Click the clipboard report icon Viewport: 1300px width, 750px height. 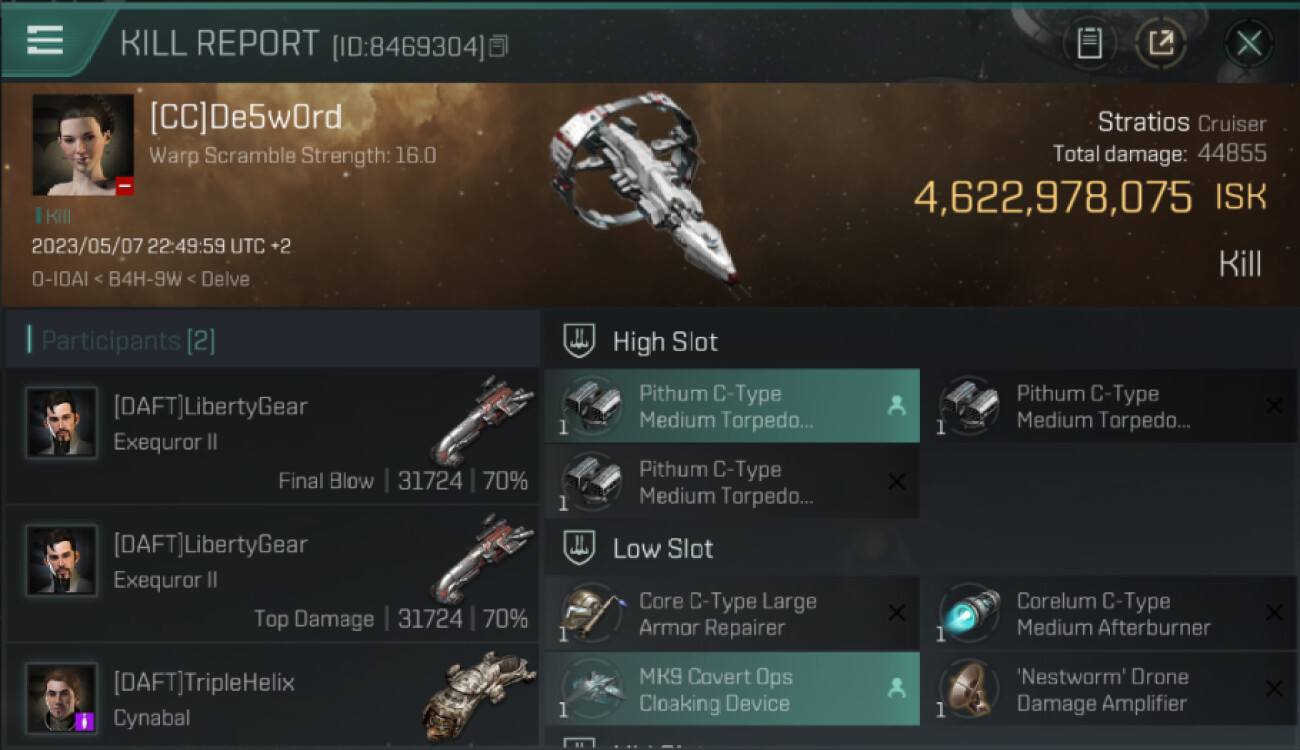click(1089, 43)
